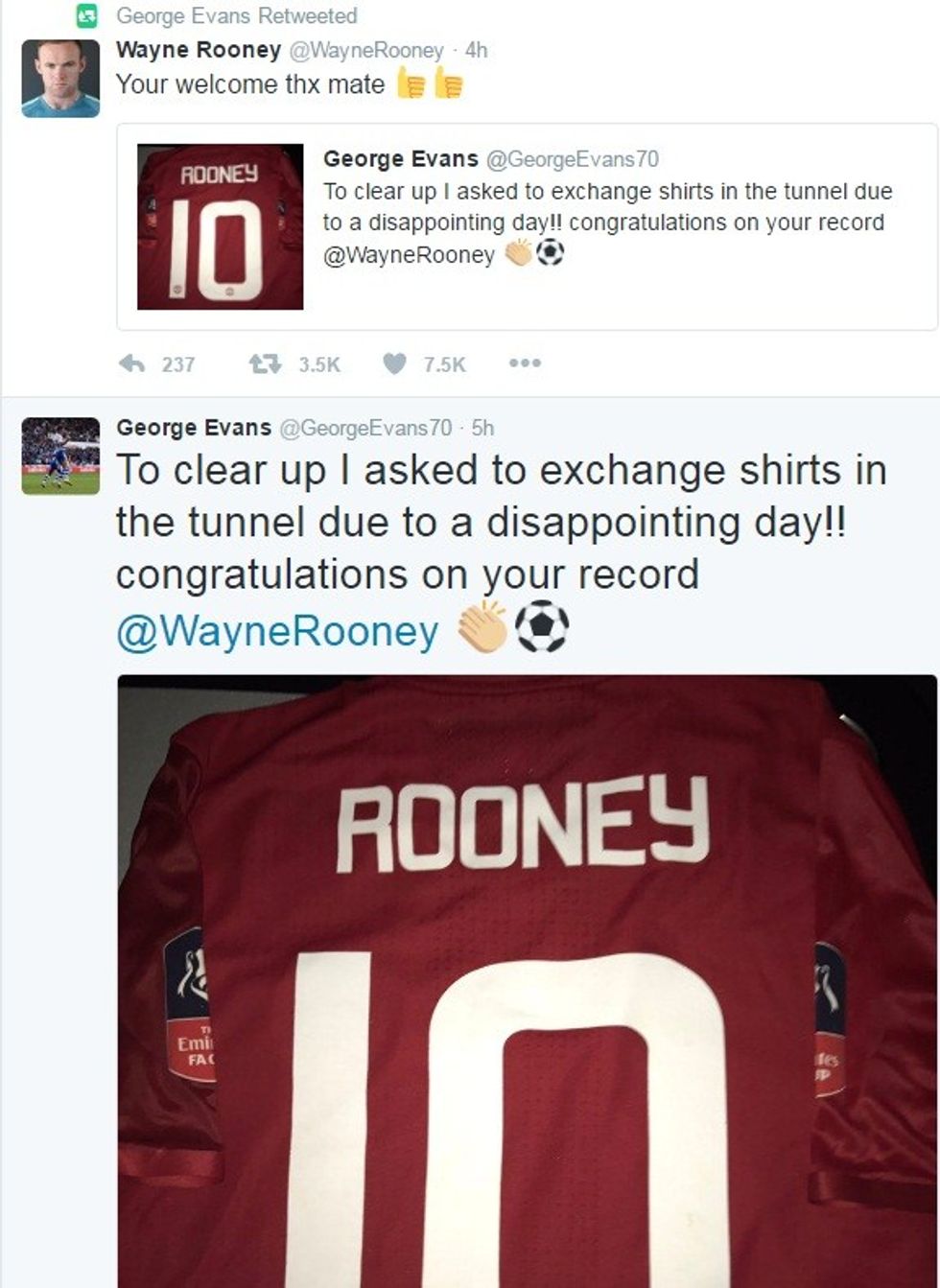Click the large blue @WayneRooney mention

(x=277, y=630)
